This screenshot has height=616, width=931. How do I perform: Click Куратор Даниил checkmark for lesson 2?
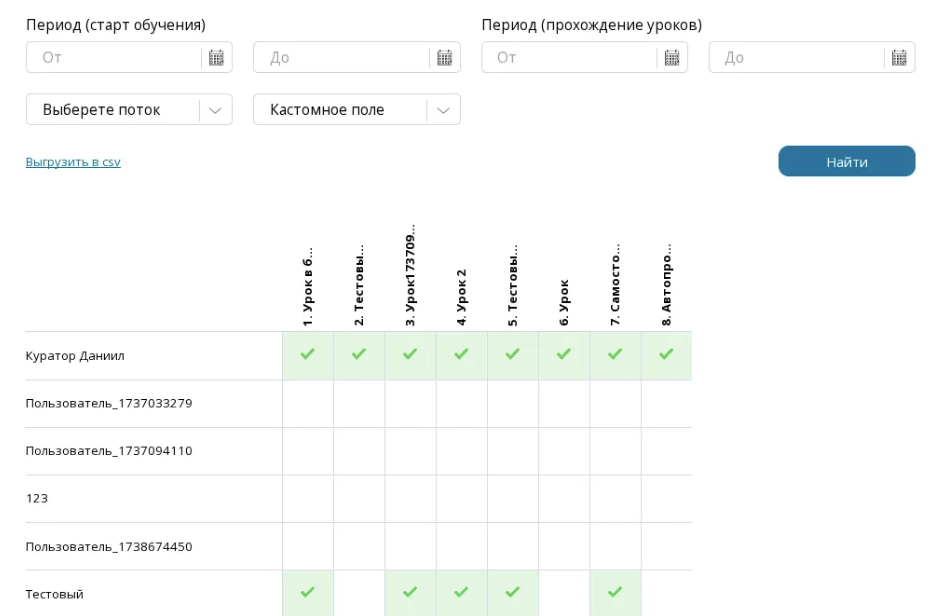click(x=359, y=354)
